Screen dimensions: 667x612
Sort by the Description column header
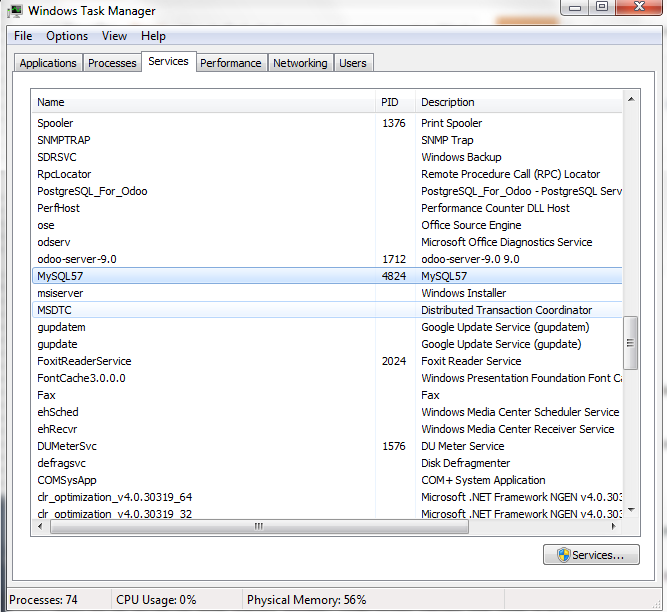click(x=519, y=102)
